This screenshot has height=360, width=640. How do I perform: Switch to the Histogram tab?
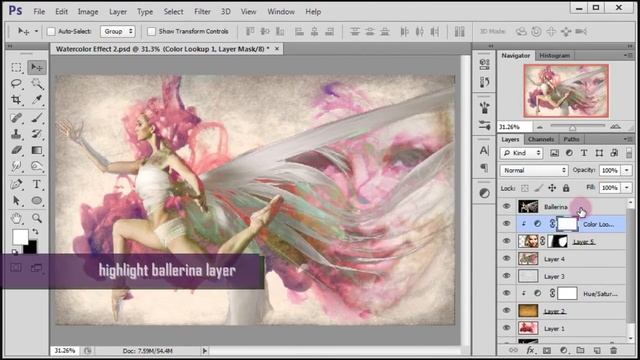[554, 56]
